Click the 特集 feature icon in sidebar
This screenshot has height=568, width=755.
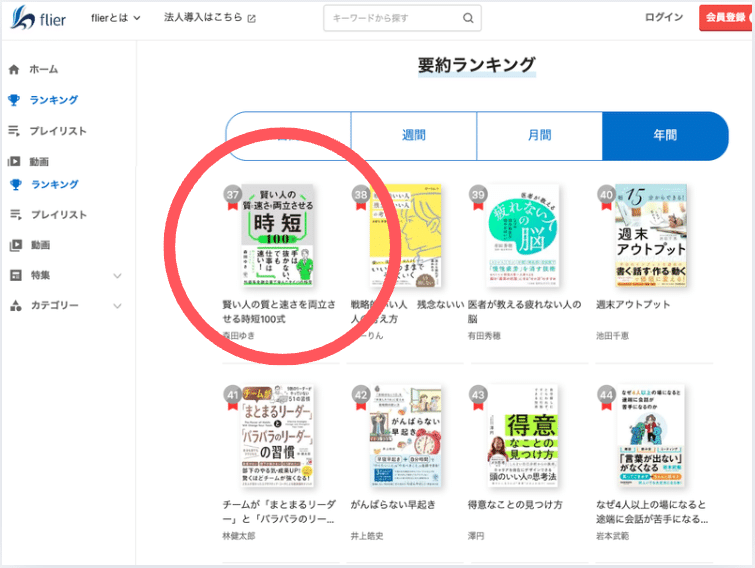(x=14, y=275)
